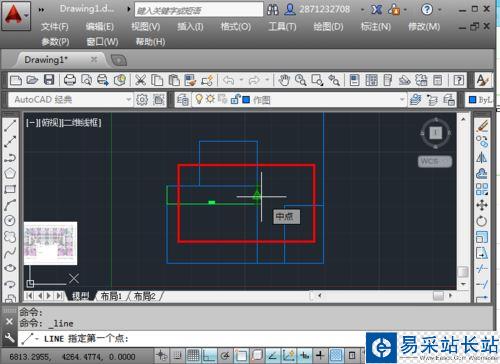Open the WCS coordinate system dropdown

click(435, 162)
